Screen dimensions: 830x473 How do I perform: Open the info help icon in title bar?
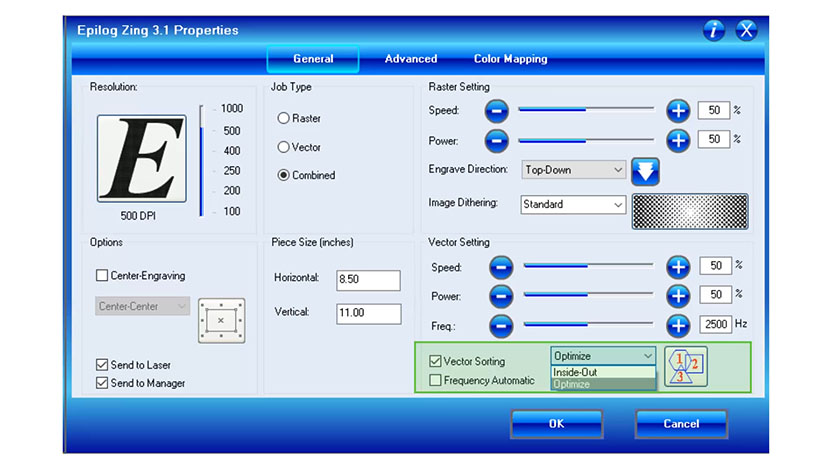pos(713,30)
